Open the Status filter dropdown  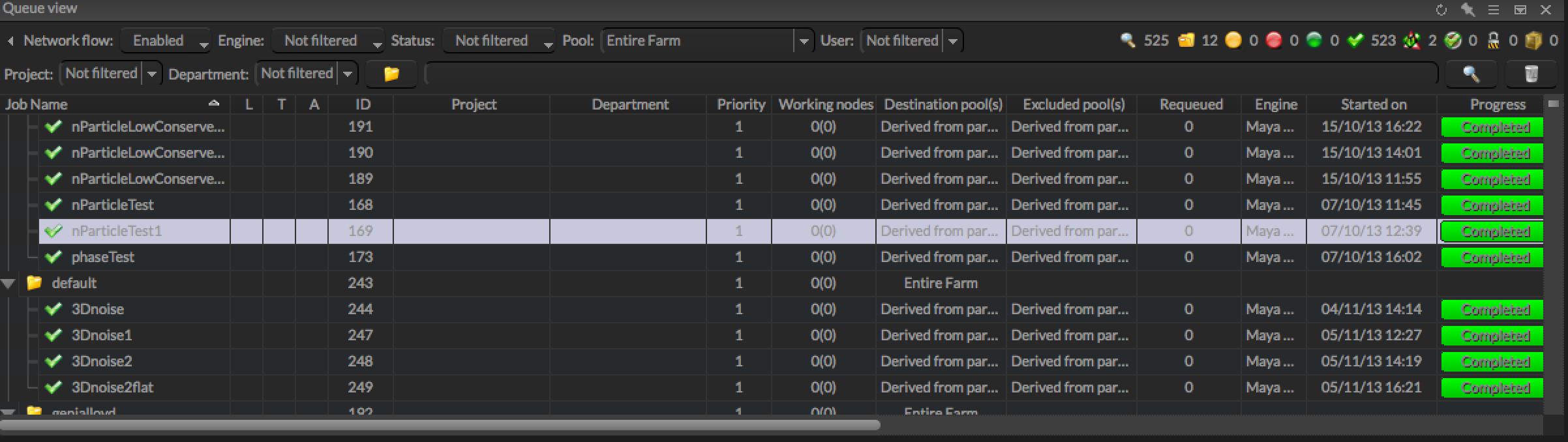(x=498, y=40)
